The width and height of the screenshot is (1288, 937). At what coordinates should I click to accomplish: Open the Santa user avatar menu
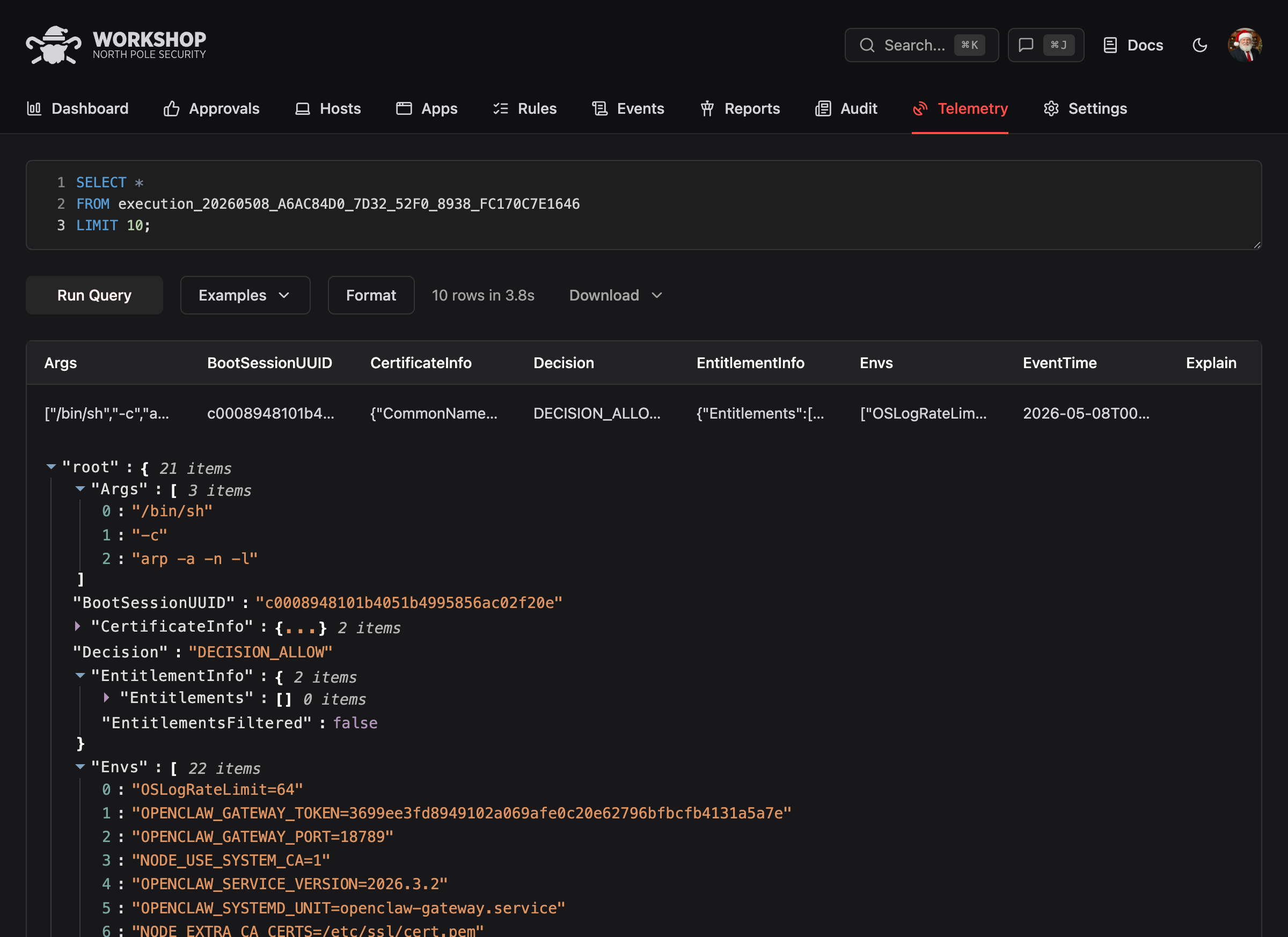(1245, 45)
